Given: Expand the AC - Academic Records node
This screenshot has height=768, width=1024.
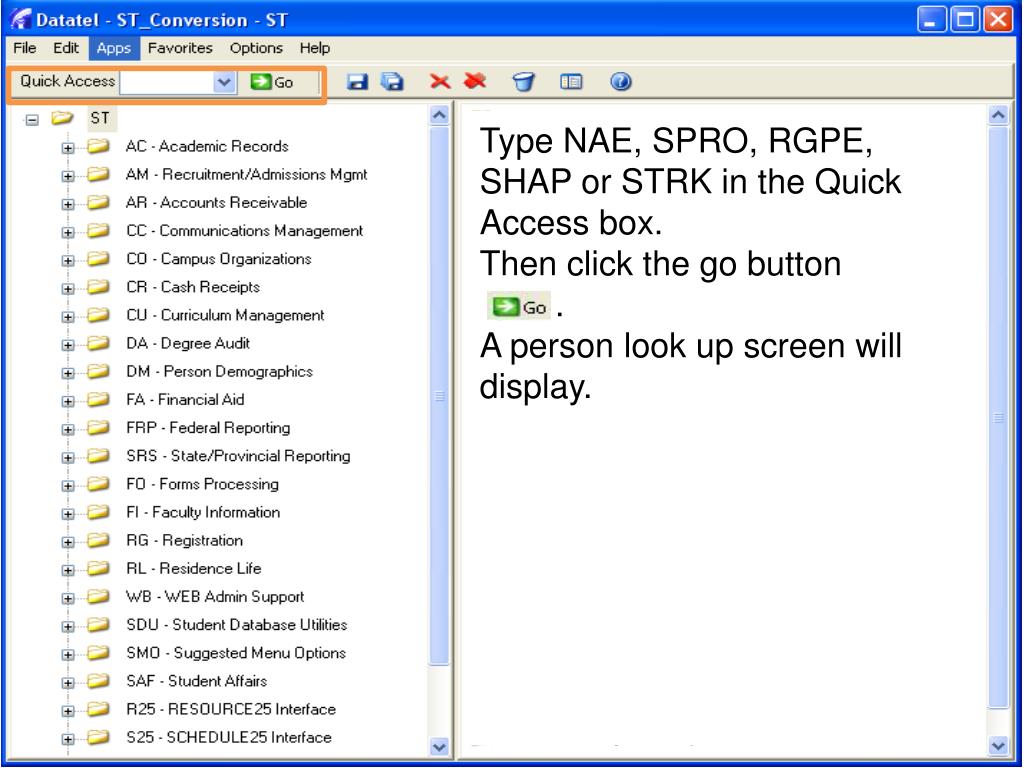Looking at the screenshot, I should [x=68, y=148].
